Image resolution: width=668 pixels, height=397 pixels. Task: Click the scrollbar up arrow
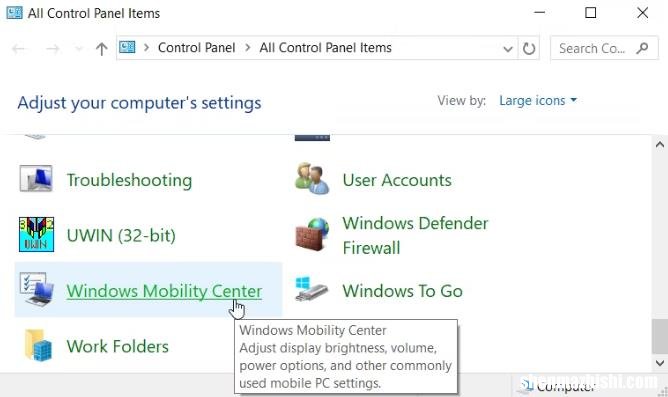(659, 145)
